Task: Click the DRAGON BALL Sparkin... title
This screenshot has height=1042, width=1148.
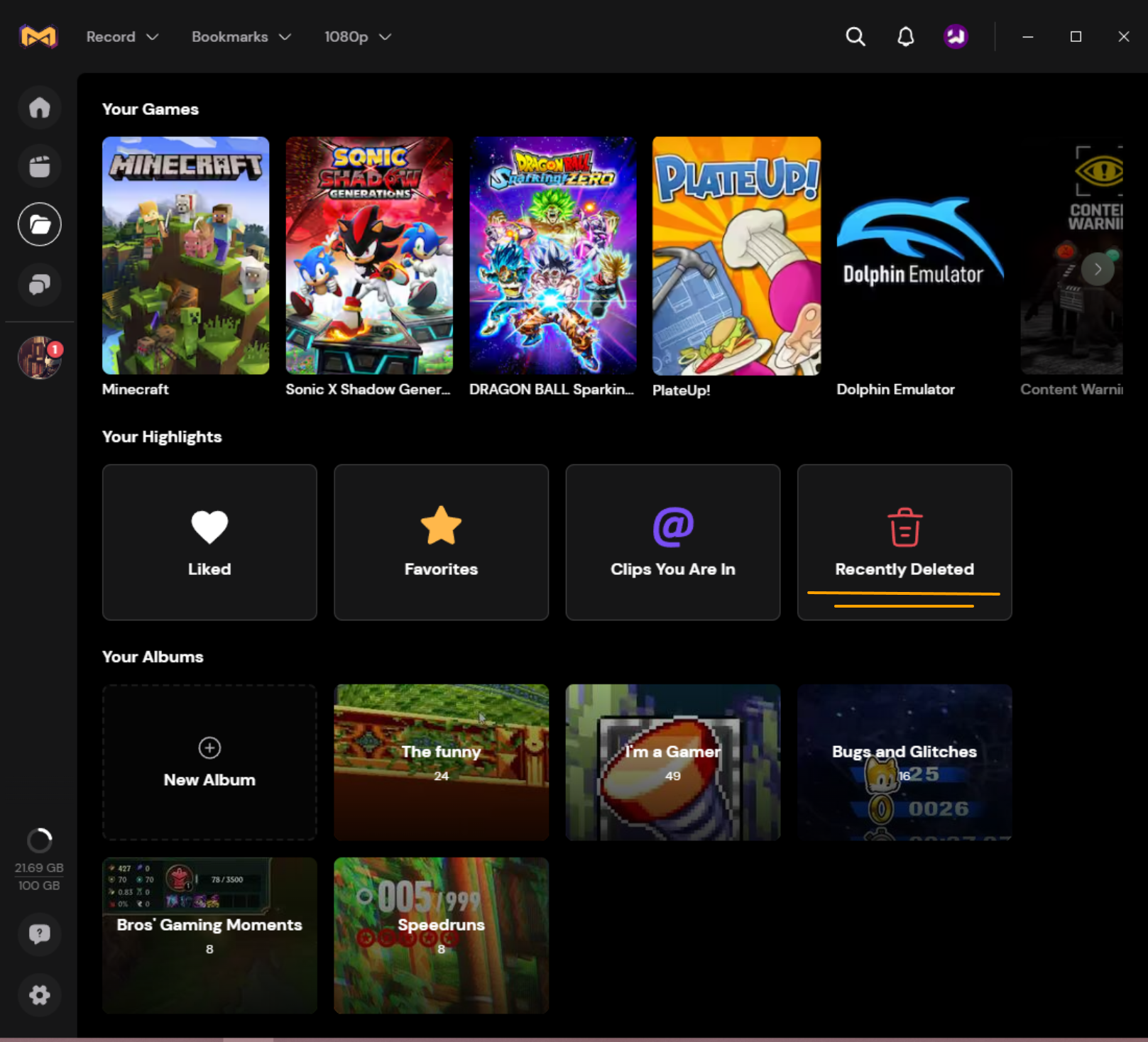Action: tap(552, 389)
